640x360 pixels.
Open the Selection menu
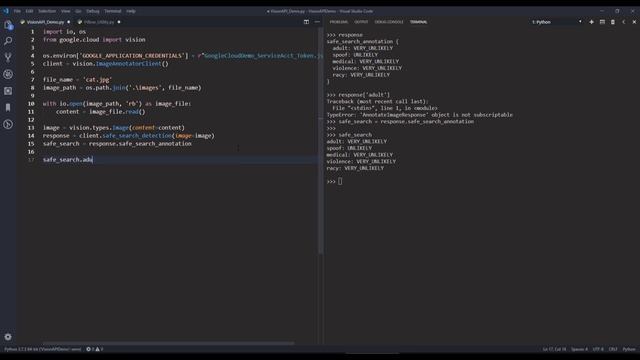(x=47, y=11)
